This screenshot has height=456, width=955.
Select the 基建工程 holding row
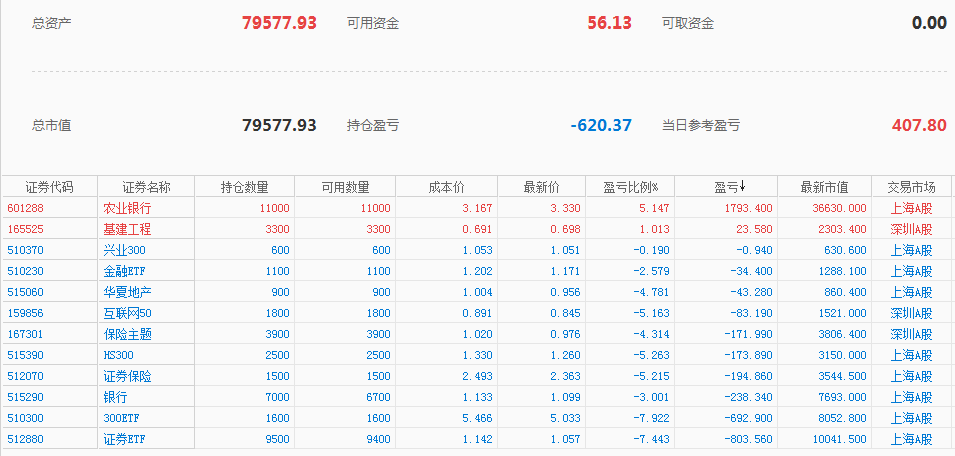(476, 230)
